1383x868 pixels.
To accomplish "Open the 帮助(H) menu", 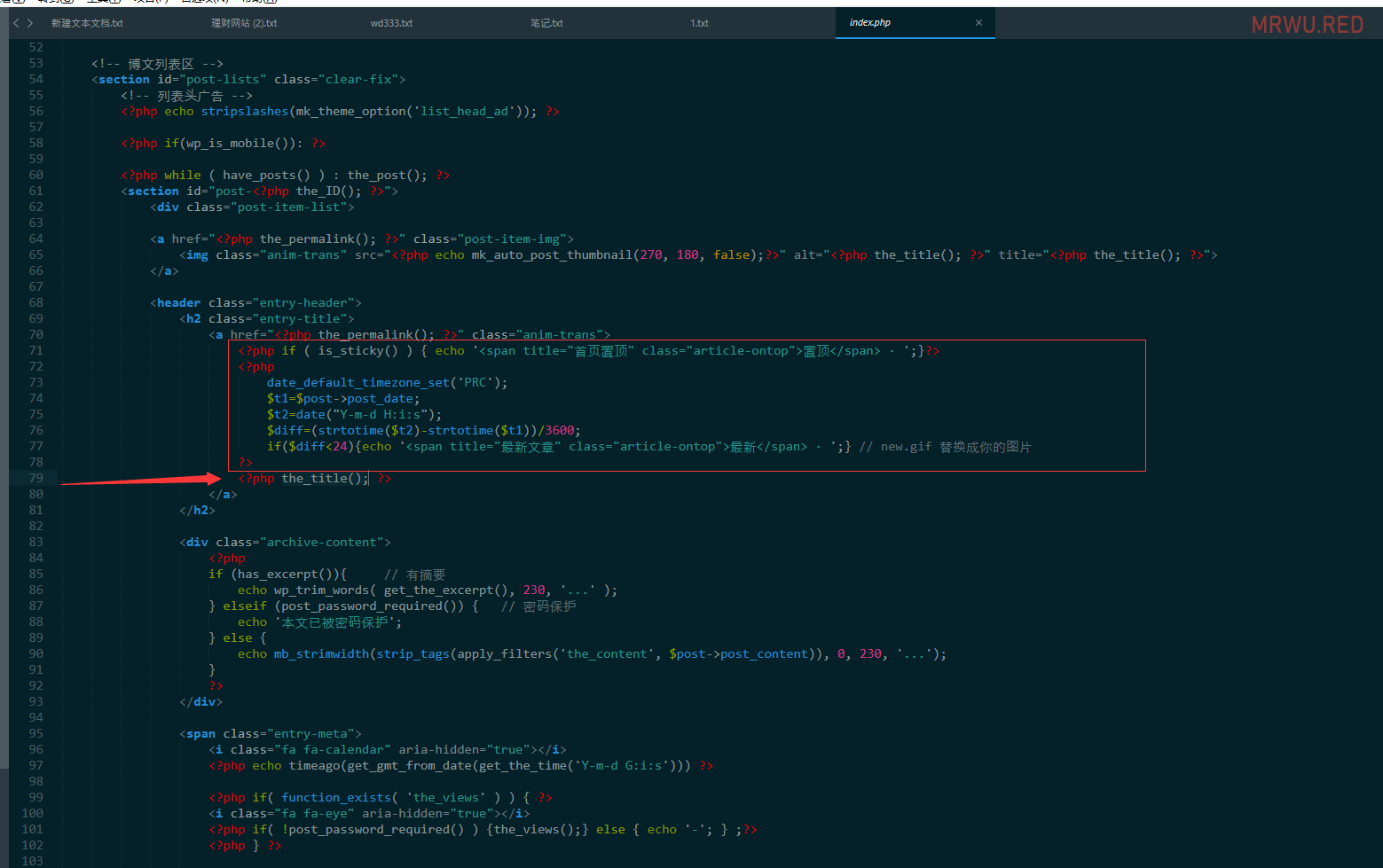I will click(257, 3).
